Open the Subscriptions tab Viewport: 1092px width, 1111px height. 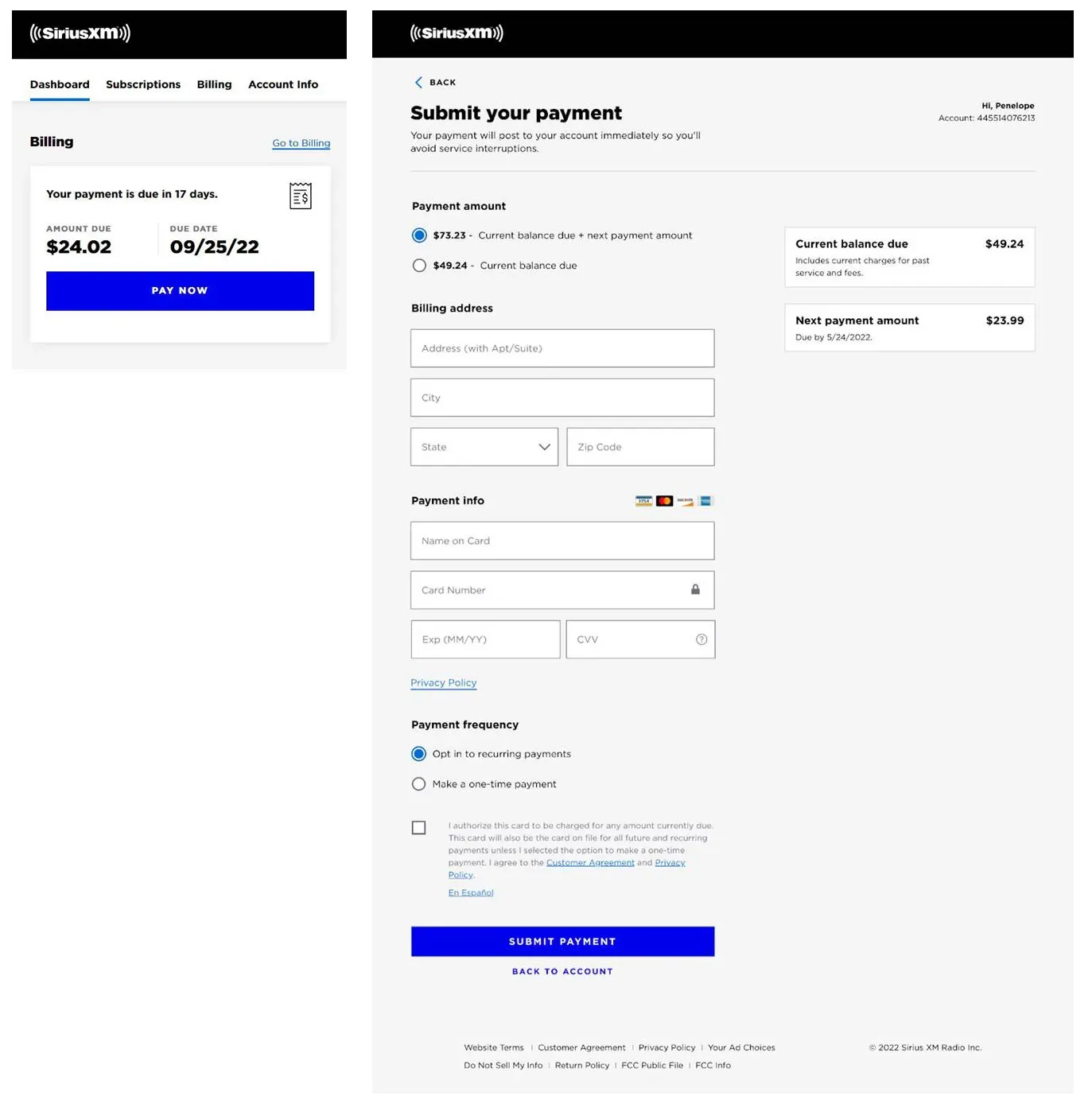pyautogui.click(x=143, y=84)
